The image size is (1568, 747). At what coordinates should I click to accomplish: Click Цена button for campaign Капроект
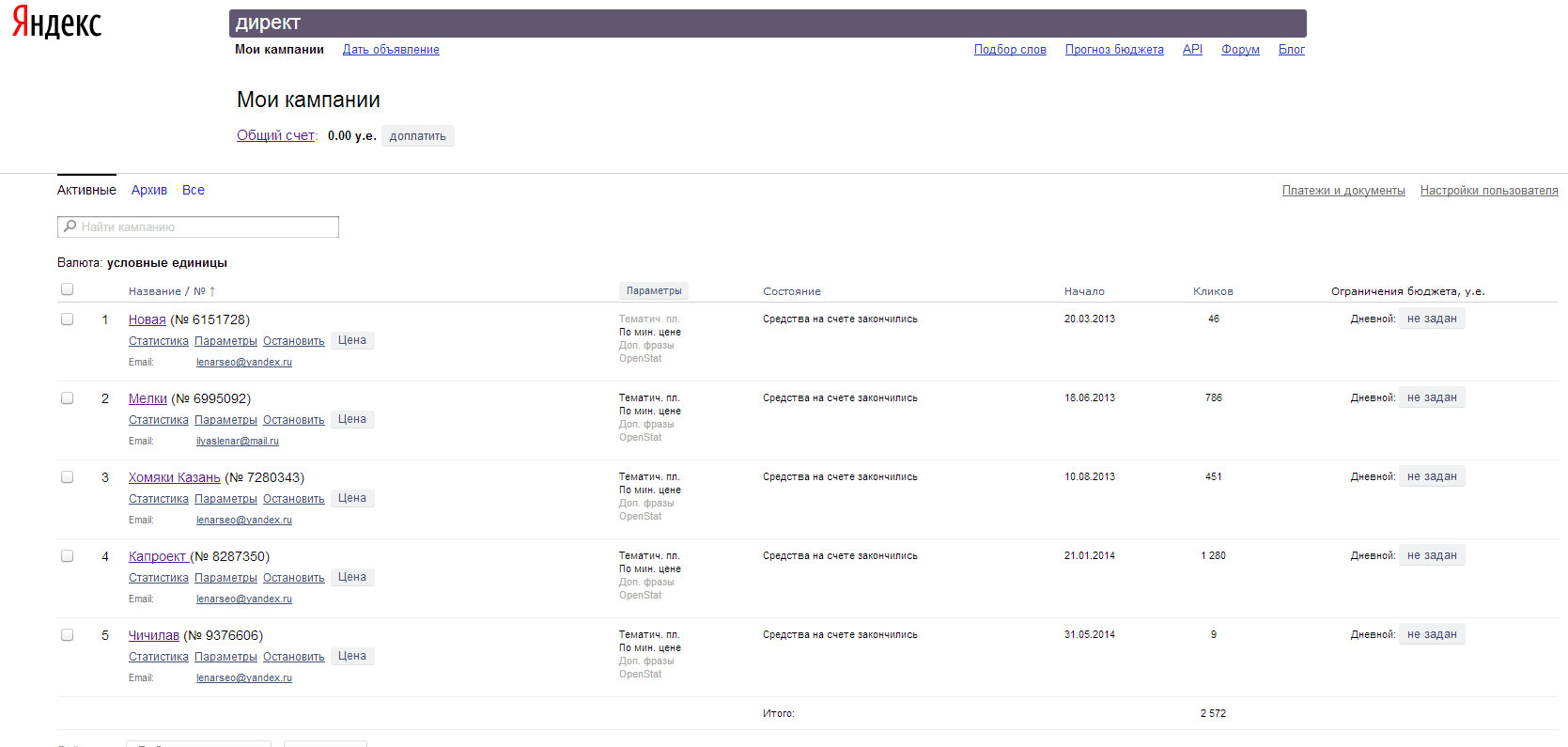352,577
